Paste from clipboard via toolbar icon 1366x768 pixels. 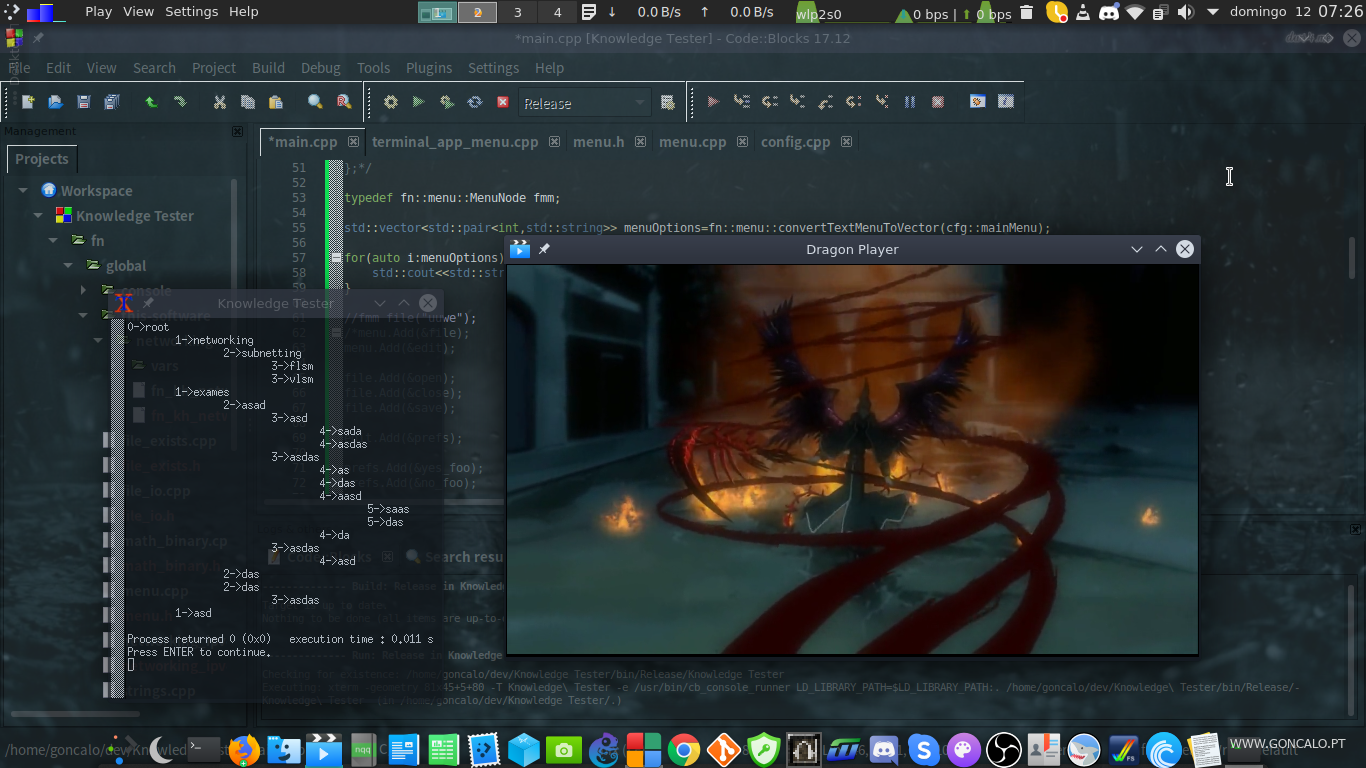[x=276, y=102]
